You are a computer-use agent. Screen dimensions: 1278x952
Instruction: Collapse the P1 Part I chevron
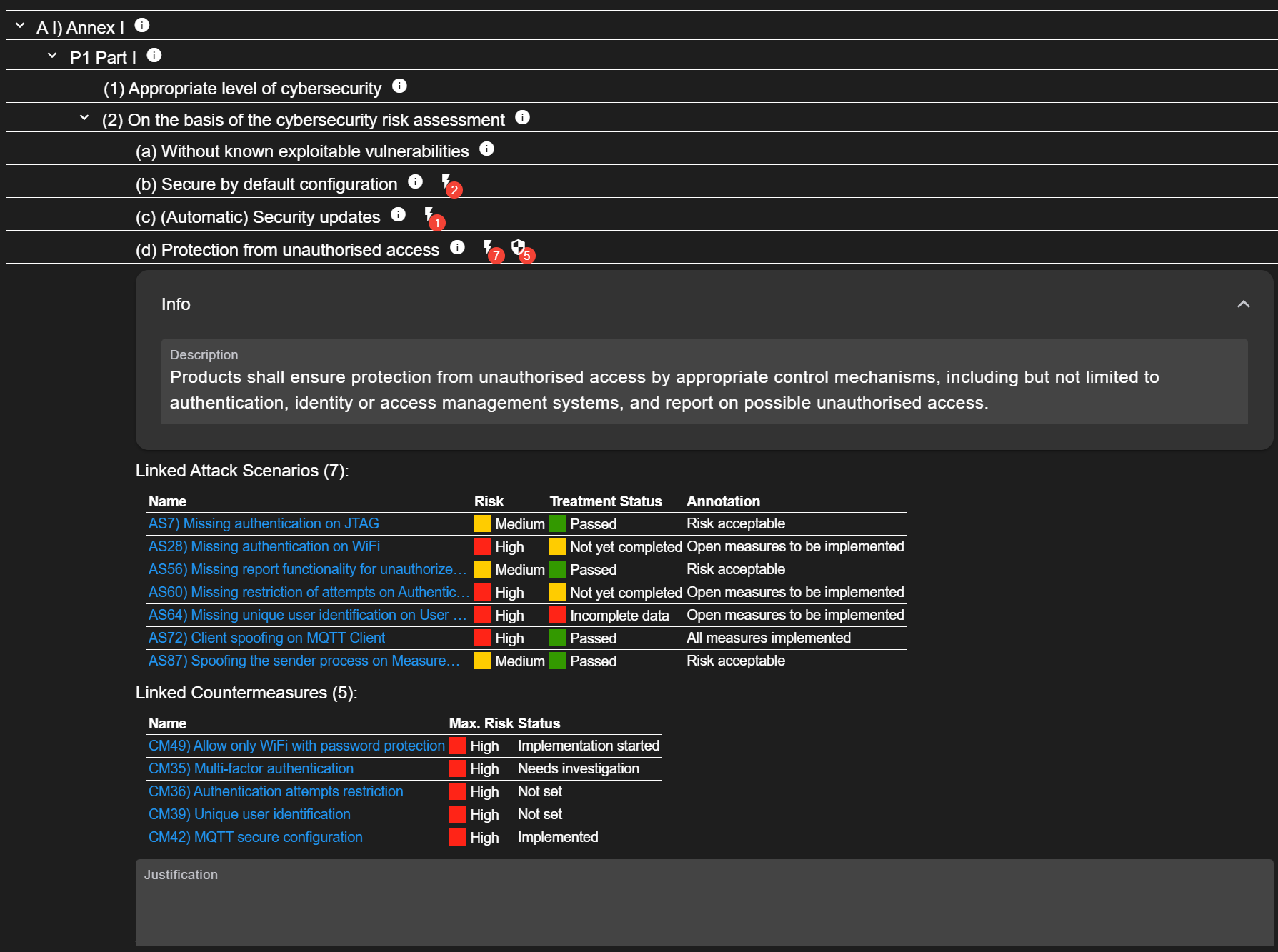(52, 56)
